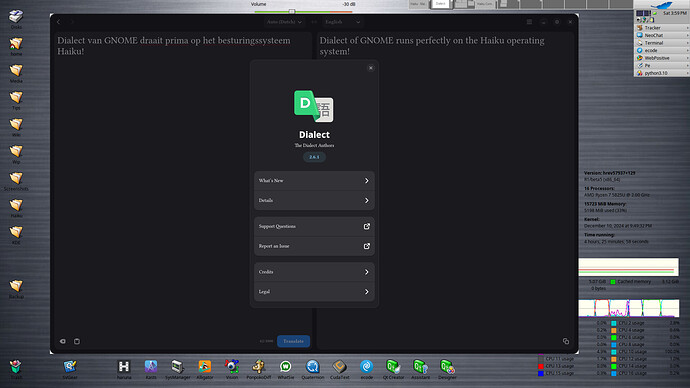Open the Disks desktop icon
Image resolution: width=690 pixels, height=388 pixels.
tap(16, 19)
